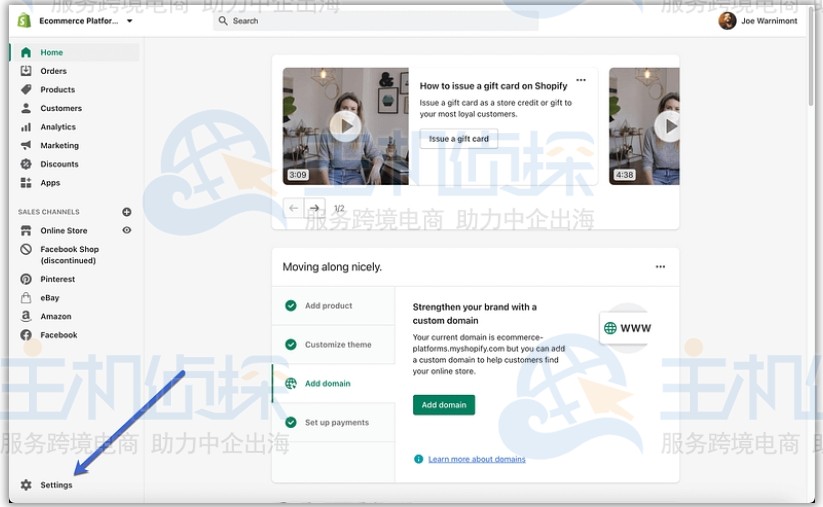This screenshot has width=823, height=507.
Task: Click the Orders inbox icon
Action: point(26,71)
